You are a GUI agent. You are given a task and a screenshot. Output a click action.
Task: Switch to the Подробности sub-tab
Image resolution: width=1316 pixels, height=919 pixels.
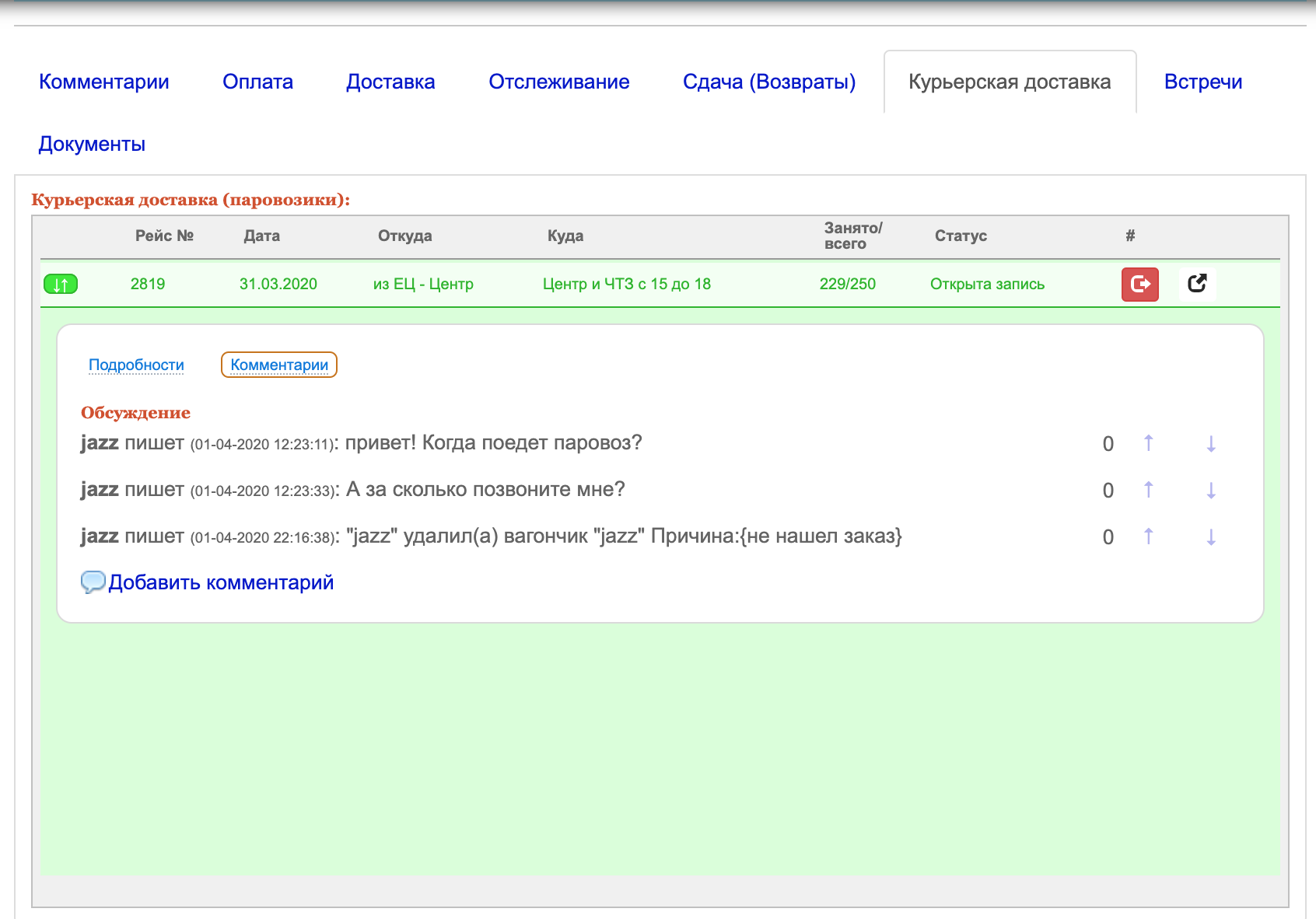coord(136,365)
